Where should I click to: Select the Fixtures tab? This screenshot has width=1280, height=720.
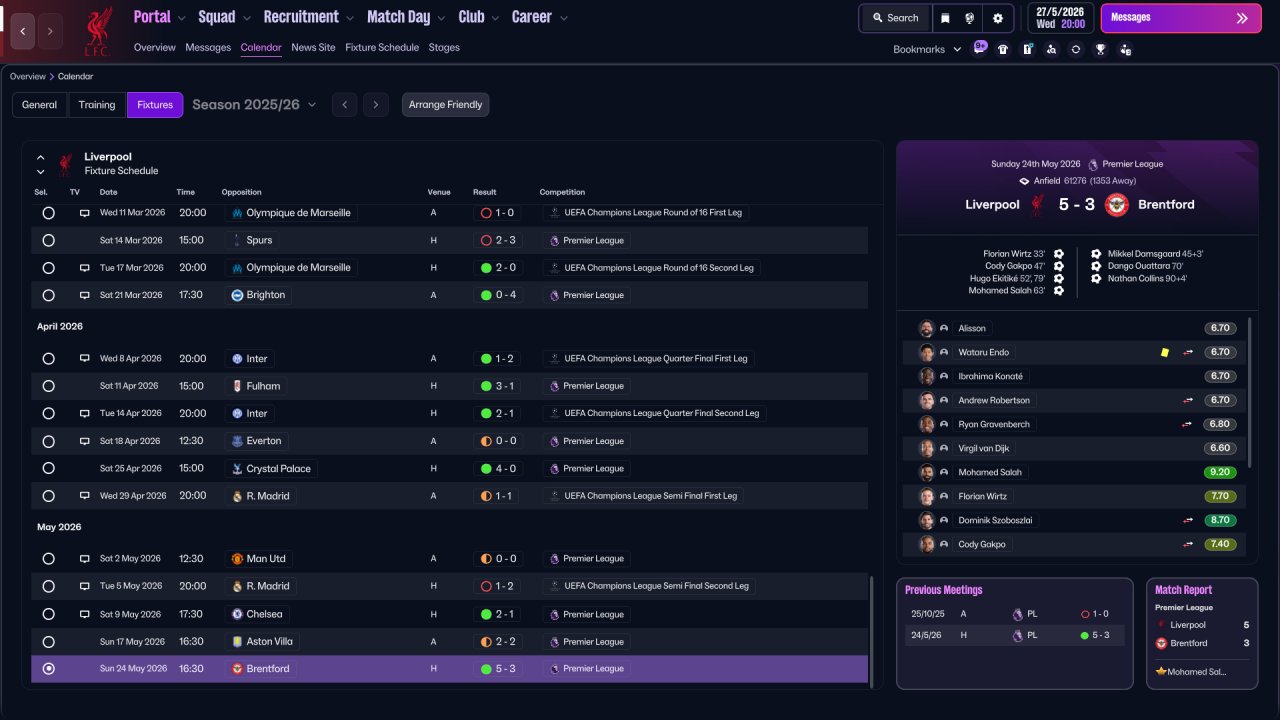[x=155, y=105]
